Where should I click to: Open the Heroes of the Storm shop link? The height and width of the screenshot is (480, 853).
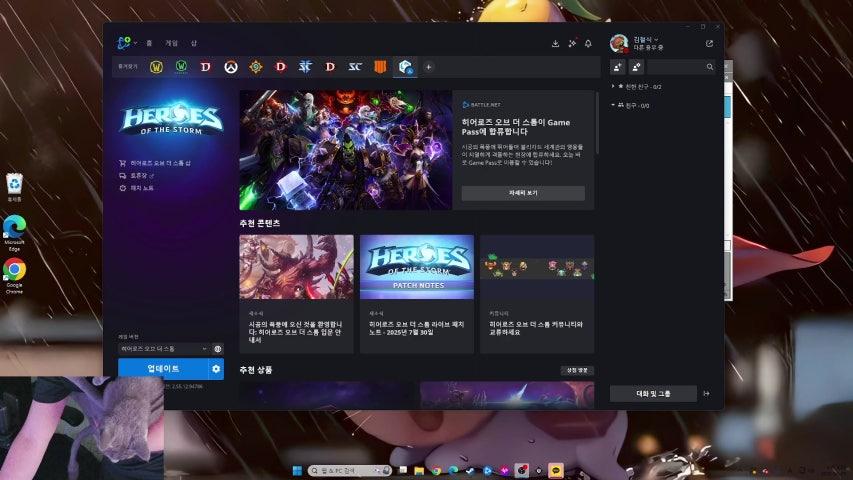click(x=155, y=163)
